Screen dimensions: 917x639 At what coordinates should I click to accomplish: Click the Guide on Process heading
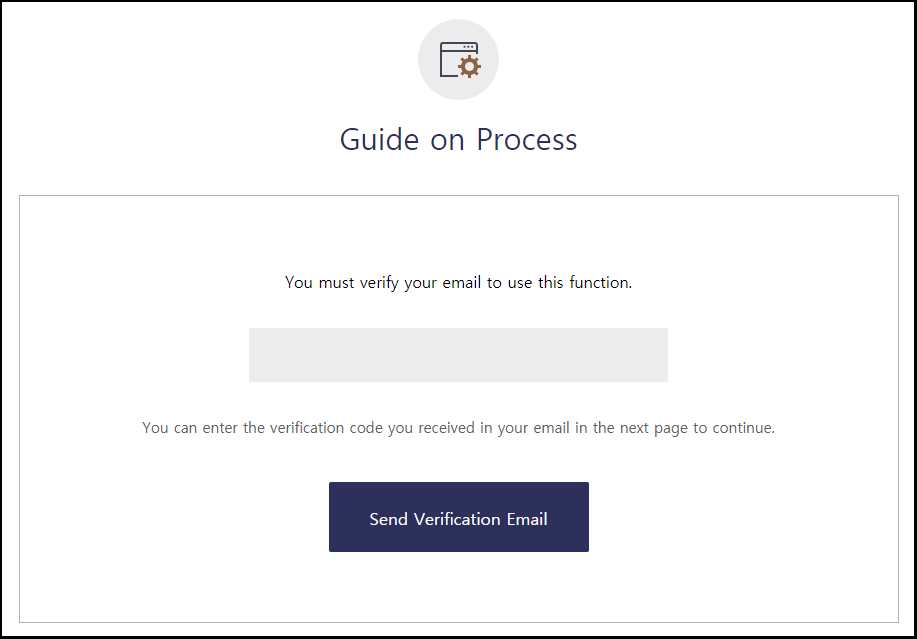pos(458,140)
